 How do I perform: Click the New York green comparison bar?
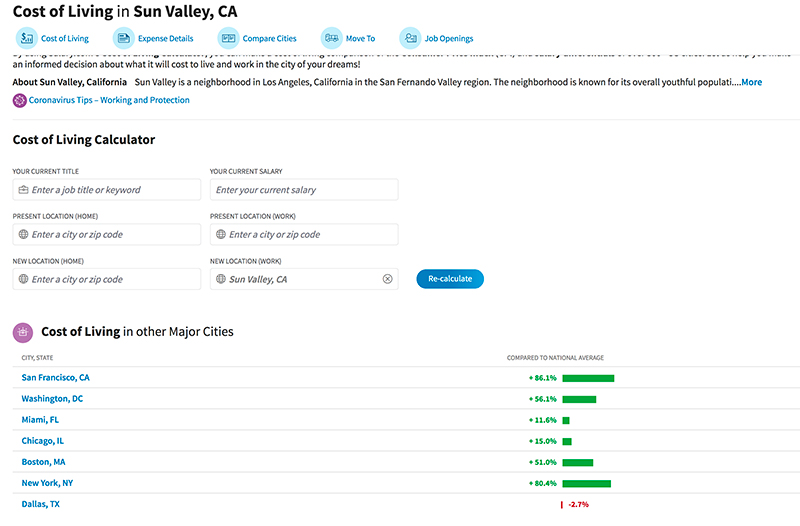point(587,483)
